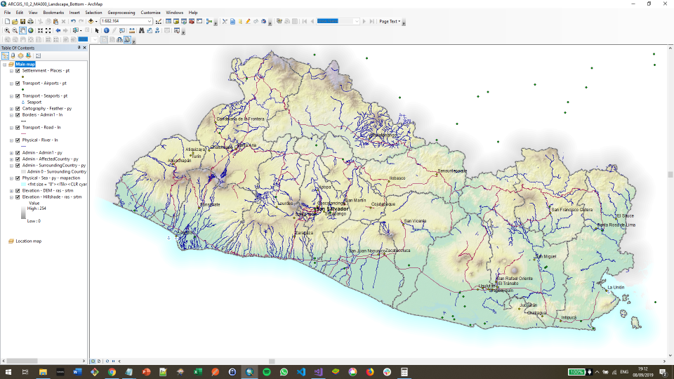Click the Hillshade grayscale color ramp

pos(23,213)
